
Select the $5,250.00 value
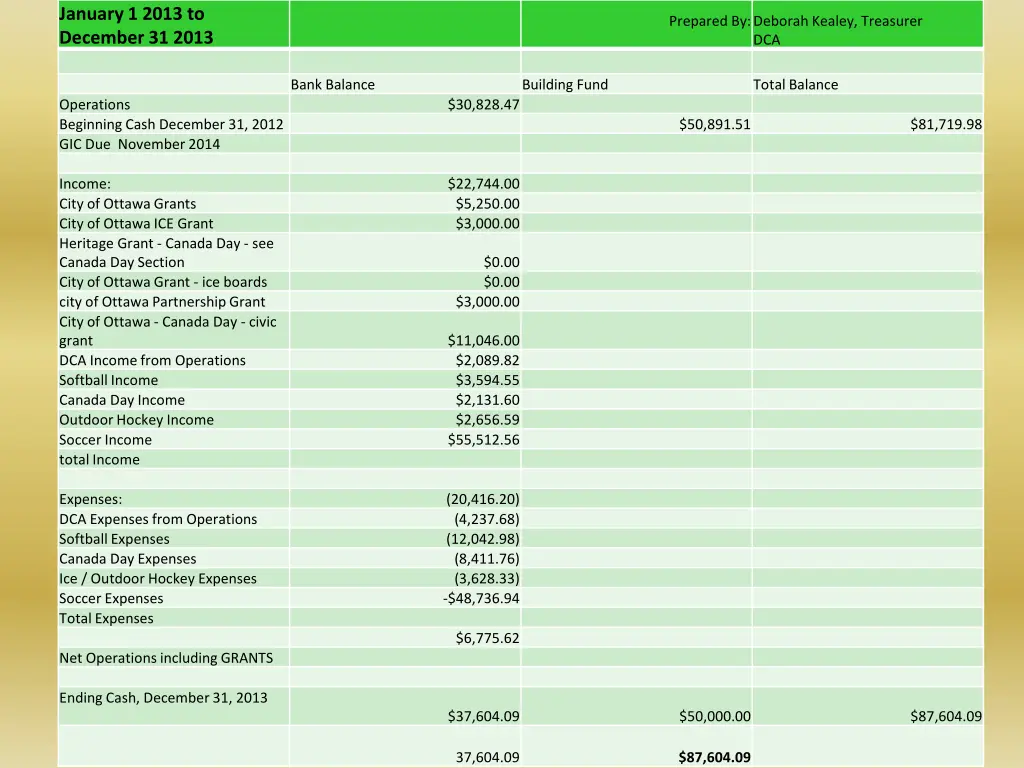pyautogui.click(x=487, y=204)
